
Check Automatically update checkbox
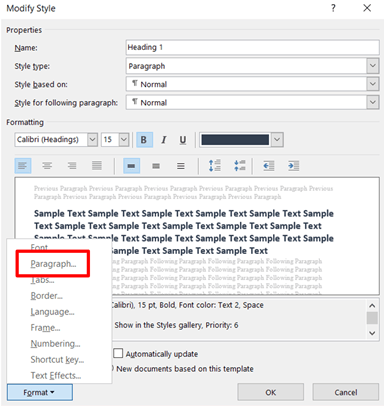point(118,353)
